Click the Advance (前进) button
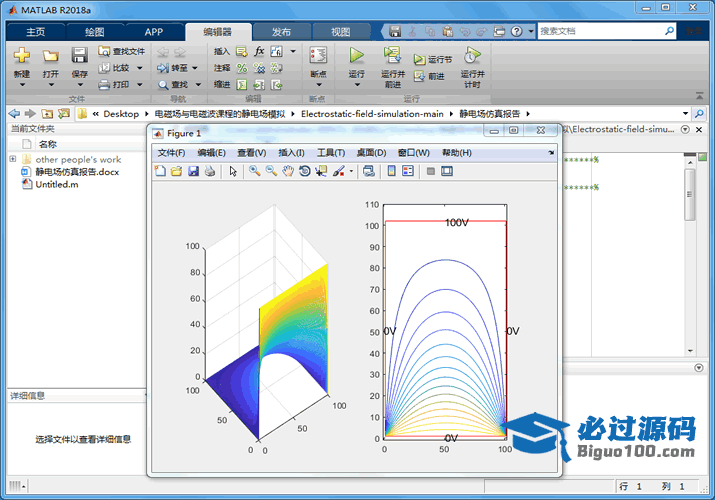Viewport: 715px width, 500px height. pyautogui.click(x=429, y=76)
